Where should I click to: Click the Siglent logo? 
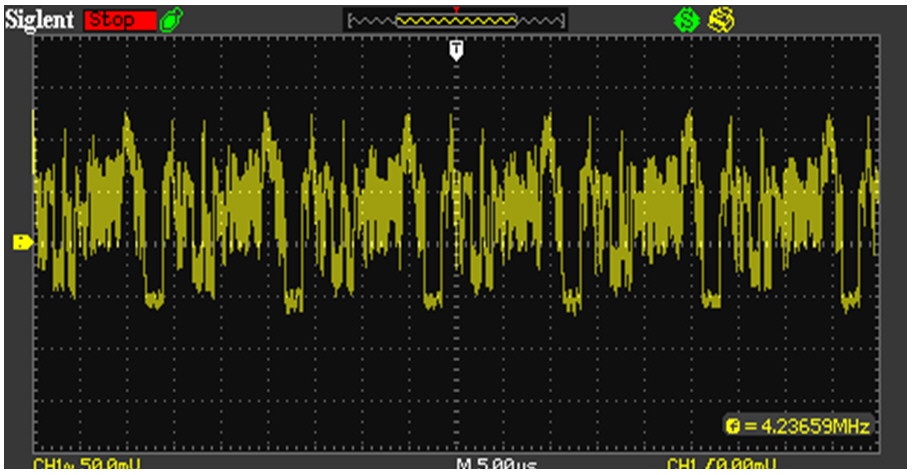point(42,19)
